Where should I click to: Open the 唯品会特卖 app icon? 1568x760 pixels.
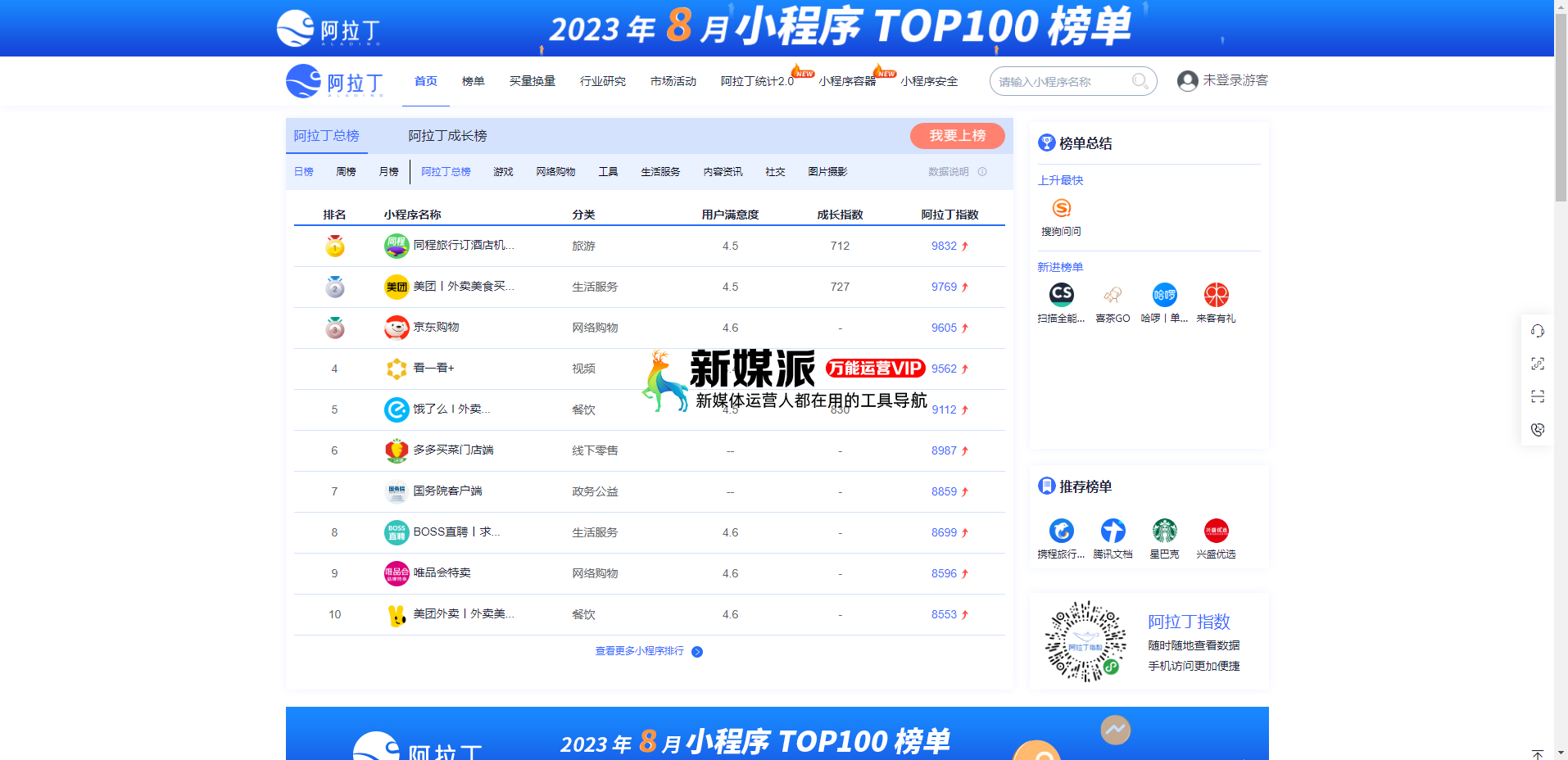click(397, 573)
